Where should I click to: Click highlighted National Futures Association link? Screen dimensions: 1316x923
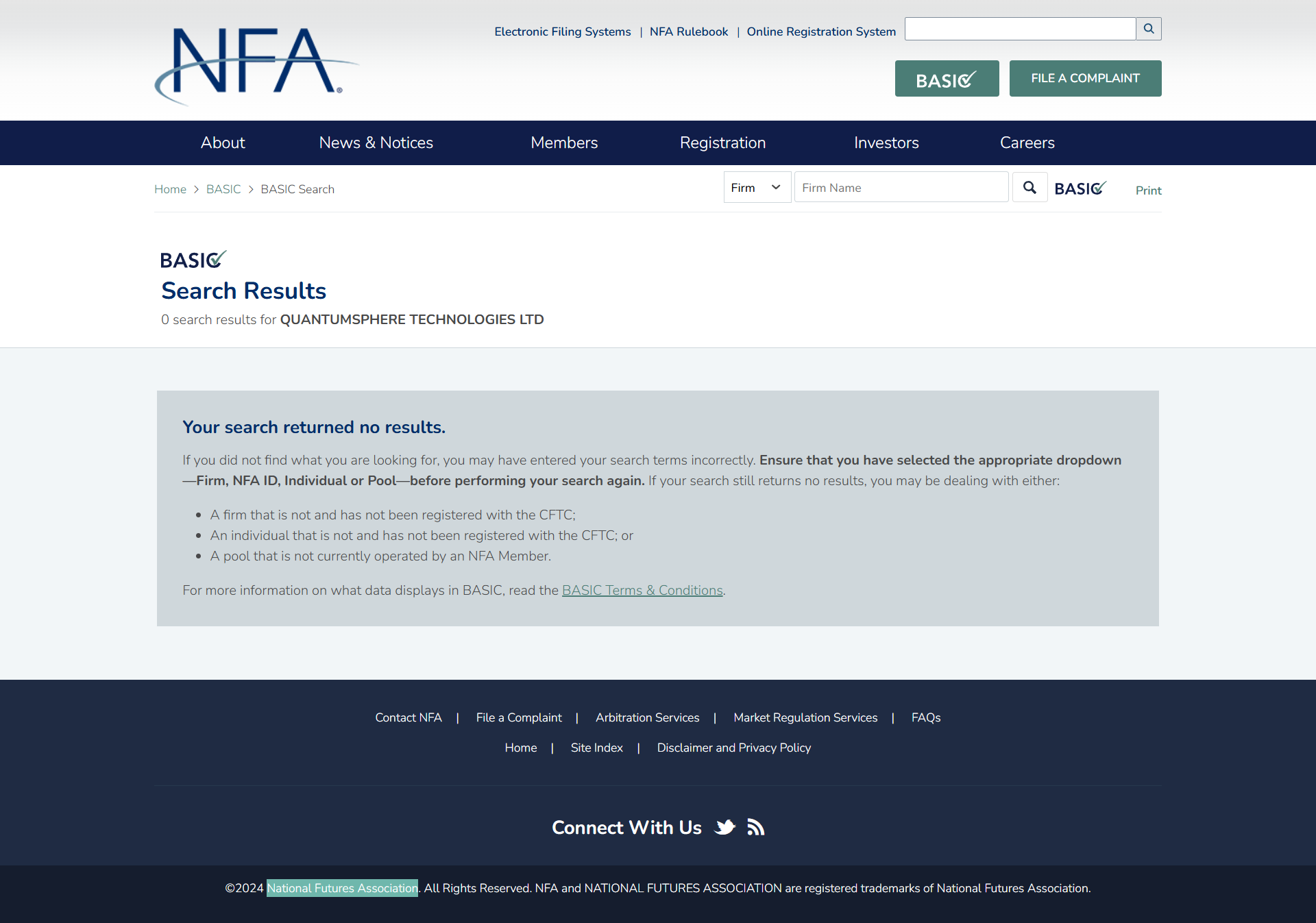pyautogui.click(x=342, y=888)
